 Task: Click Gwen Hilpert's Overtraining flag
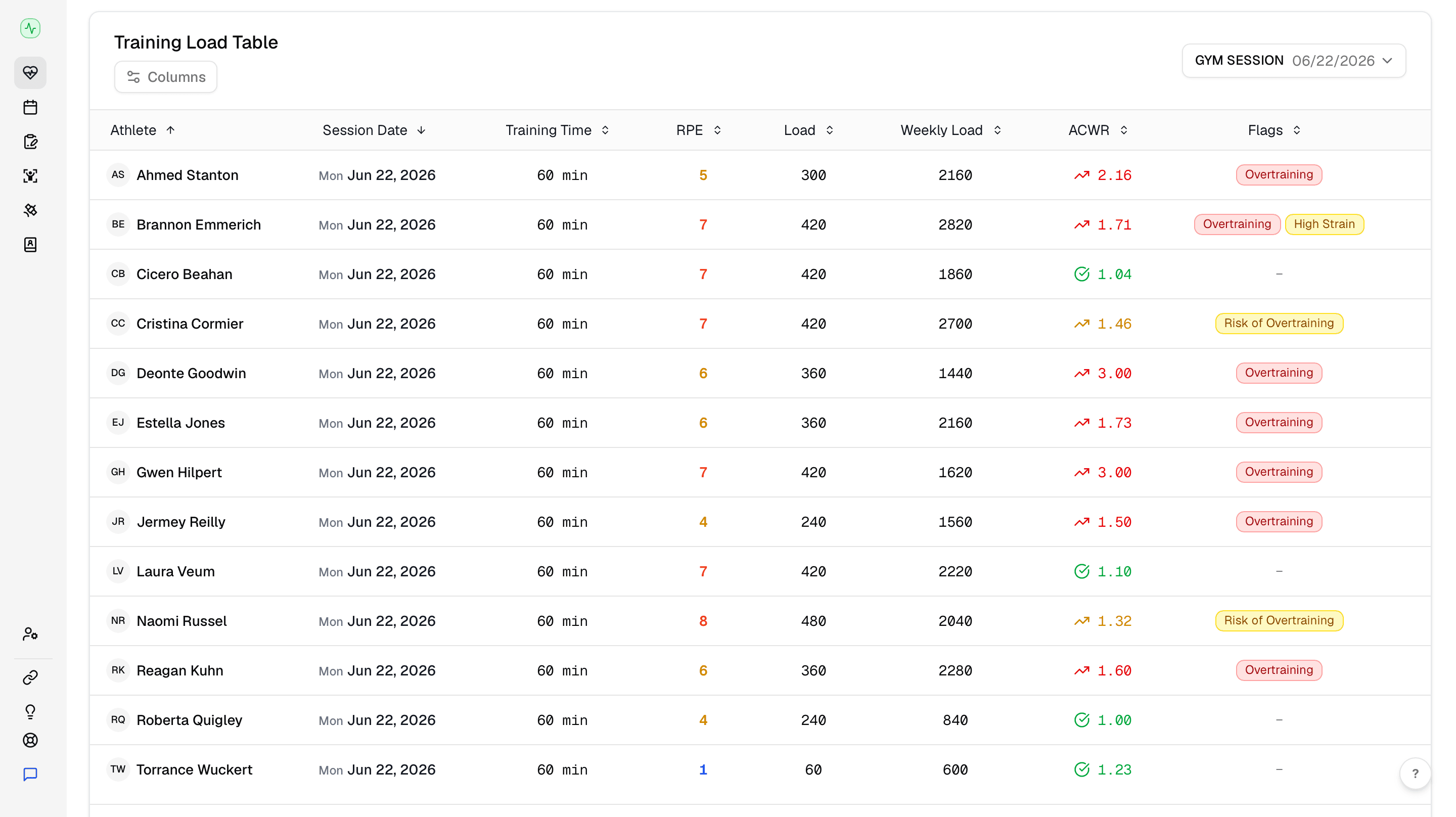1279,472
